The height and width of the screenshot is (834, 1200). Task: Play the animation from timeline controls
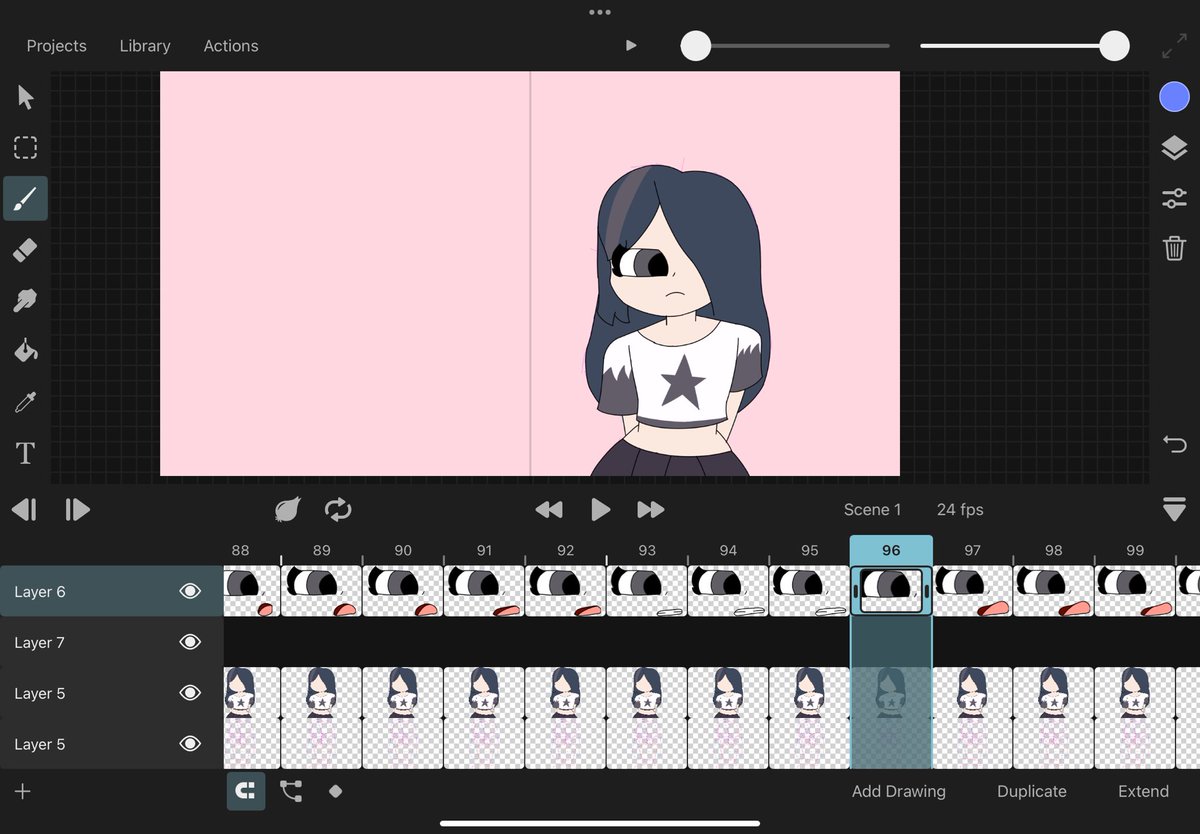pyautogui.click(x=600, y=510)
